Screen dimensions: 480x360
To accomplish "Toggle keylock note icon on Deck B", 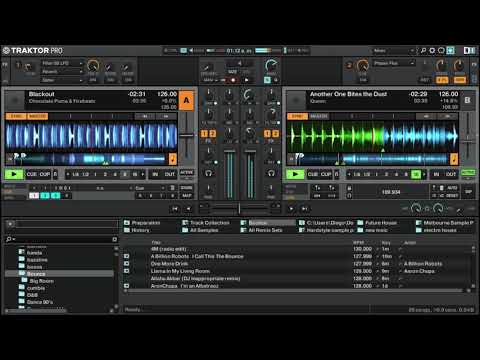I will (454, 159).
